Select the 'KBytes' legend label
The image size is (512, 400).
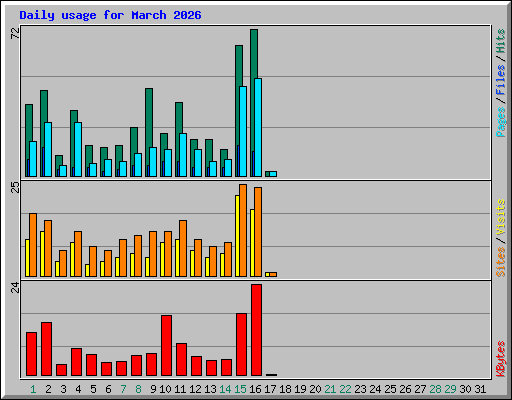click(501, 359)
